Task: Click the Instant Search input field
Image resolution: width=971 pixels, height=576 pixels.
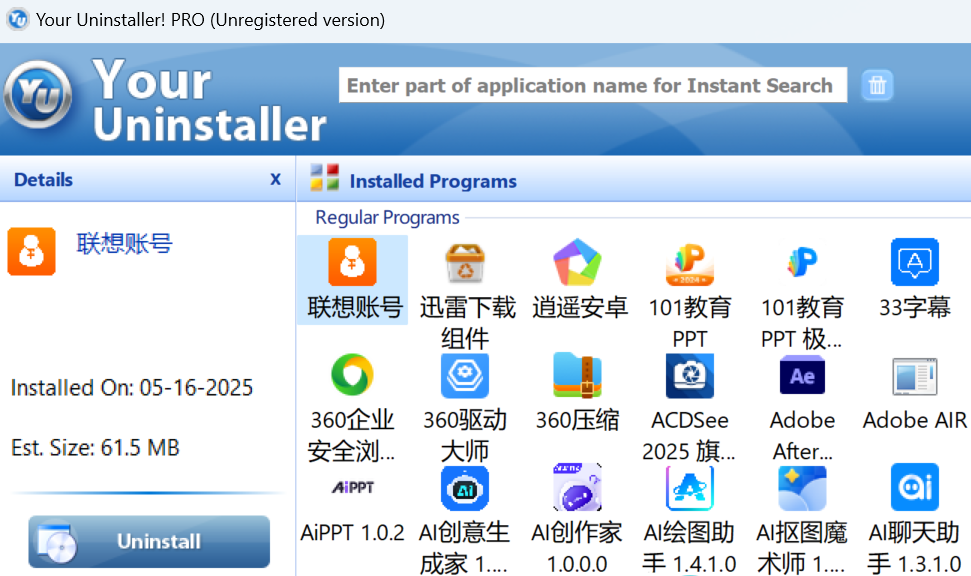Action: tap(593, 85)
